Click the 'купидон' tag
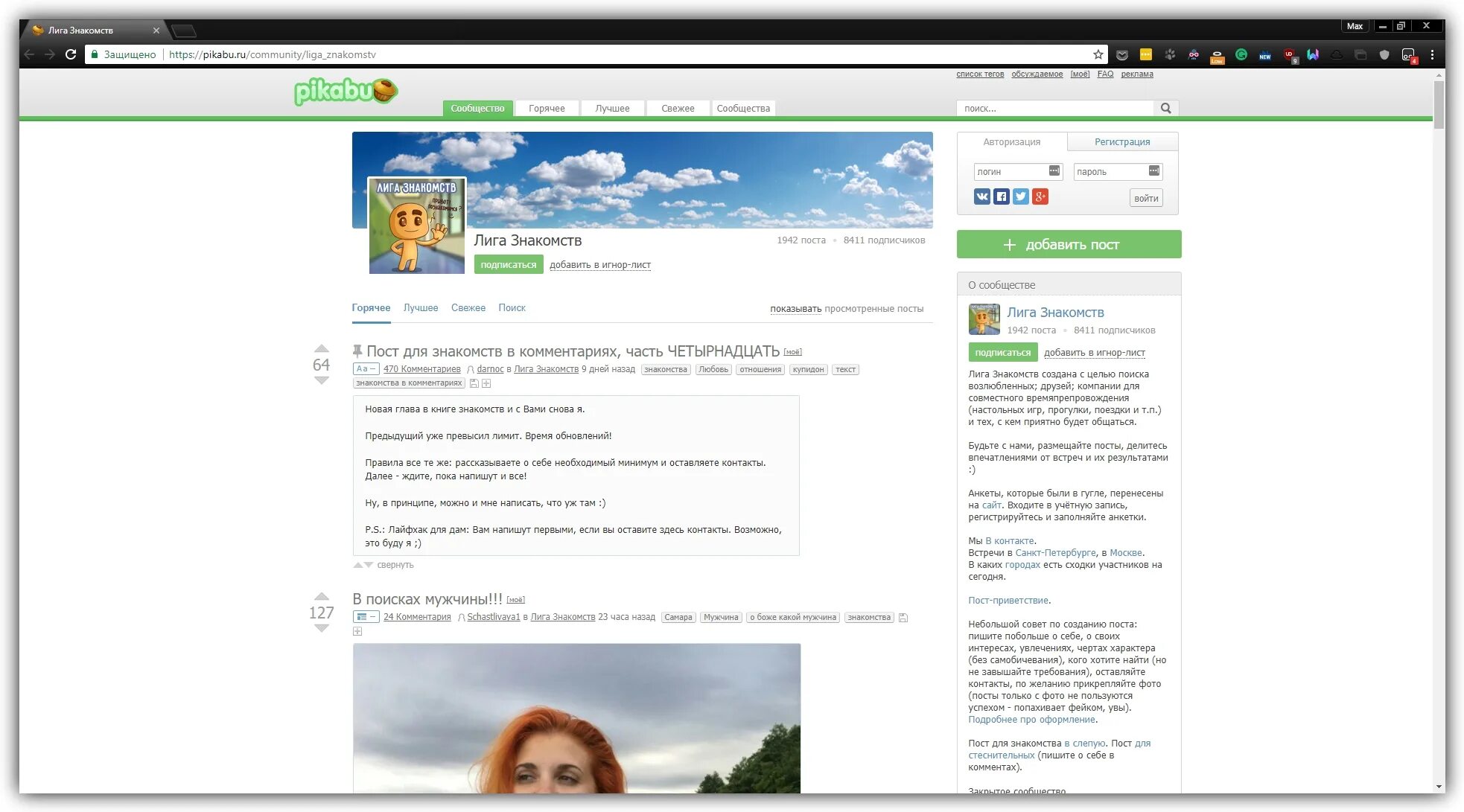Image resolution: width=1464 pixels, height=812 pixels. [808, 369]
